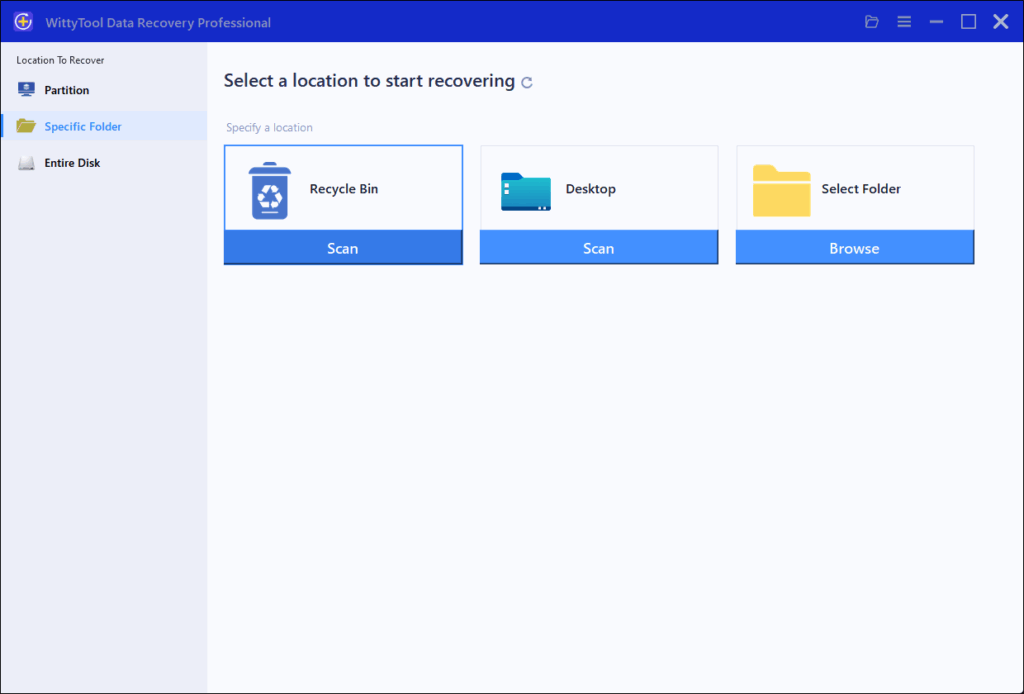Click the Specific Folder open-folder icon
This screenshot has width=1024, height=694.
pyautogui.click(x=26, y=126)
